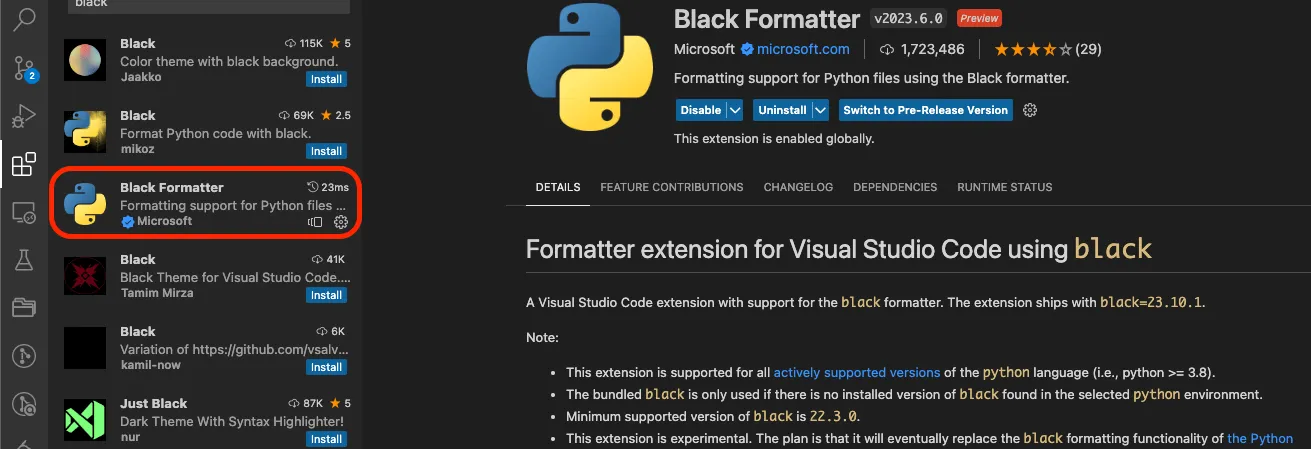Click sync-ignored icon on Black Formatter list item

(x=316, y=222)
